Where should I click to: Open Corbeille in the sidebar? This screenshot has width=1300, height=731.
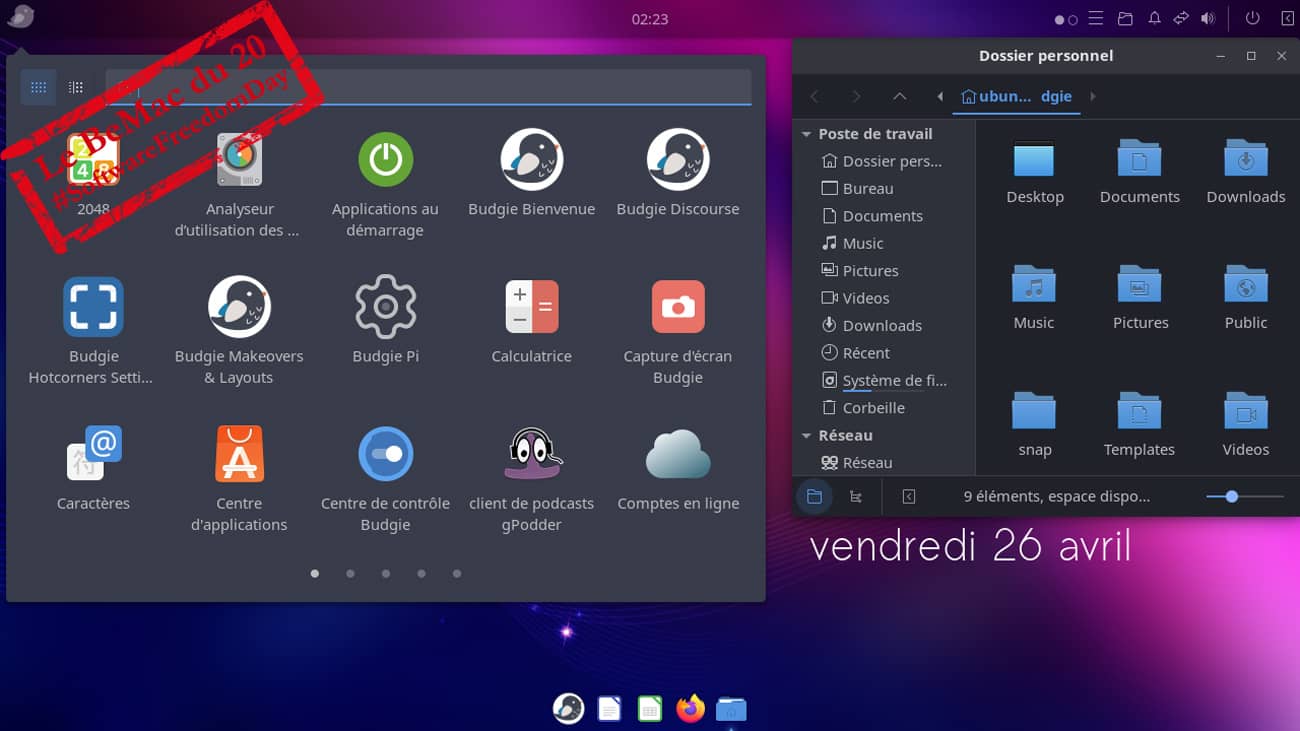click(x=863, y=408)
